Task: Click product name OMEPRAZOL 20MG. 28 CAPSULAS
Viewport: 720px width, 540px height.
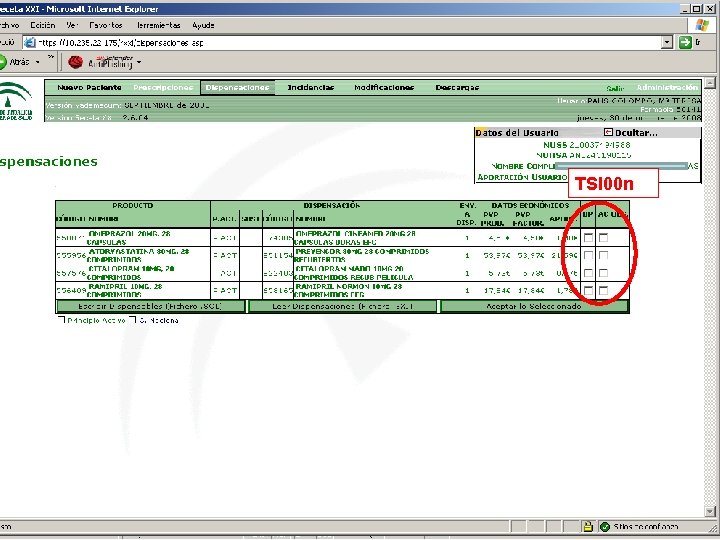Action: pyautogui.click(x=129, y=238)
